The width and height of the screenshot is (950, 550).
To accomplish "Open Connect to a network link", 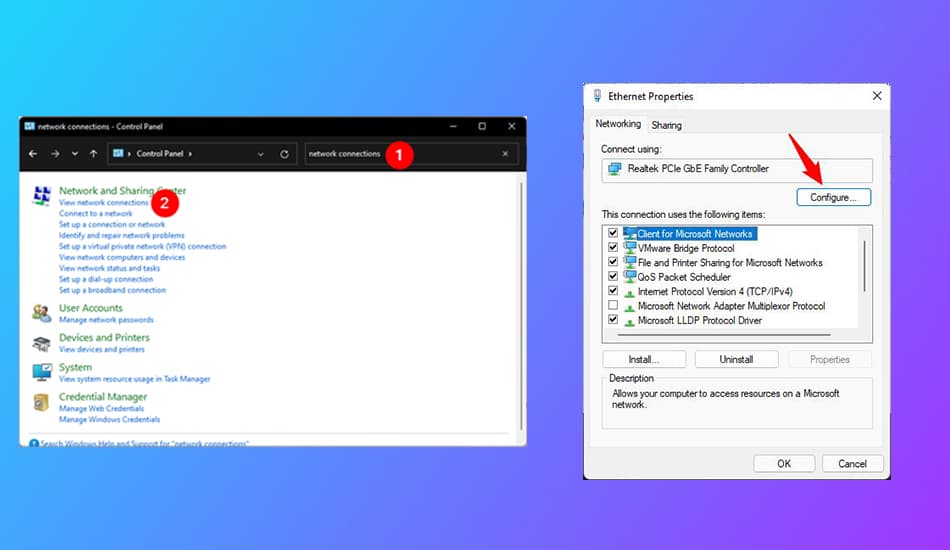I will 95,213.
